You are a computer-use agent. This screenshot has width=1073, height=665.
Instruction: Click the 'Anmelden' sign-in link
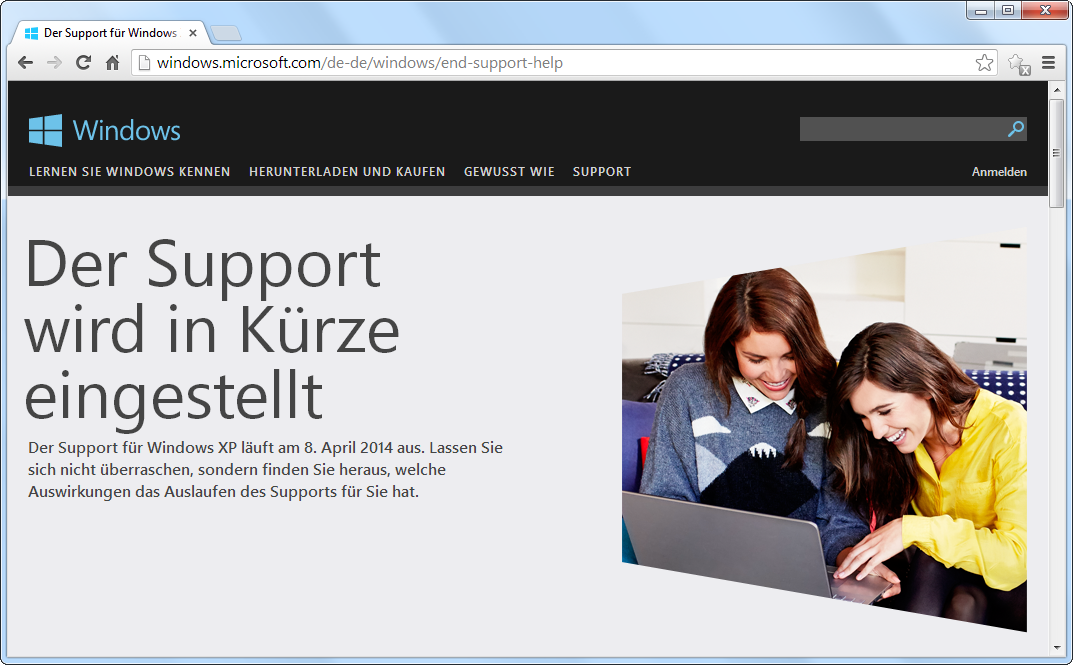[998, 172]
